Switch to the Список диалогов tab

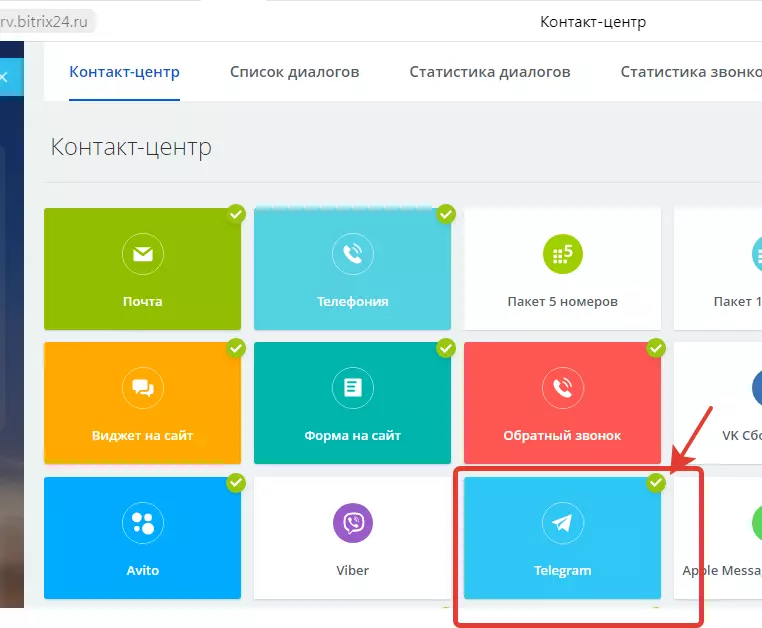click(x=294, y=72)
